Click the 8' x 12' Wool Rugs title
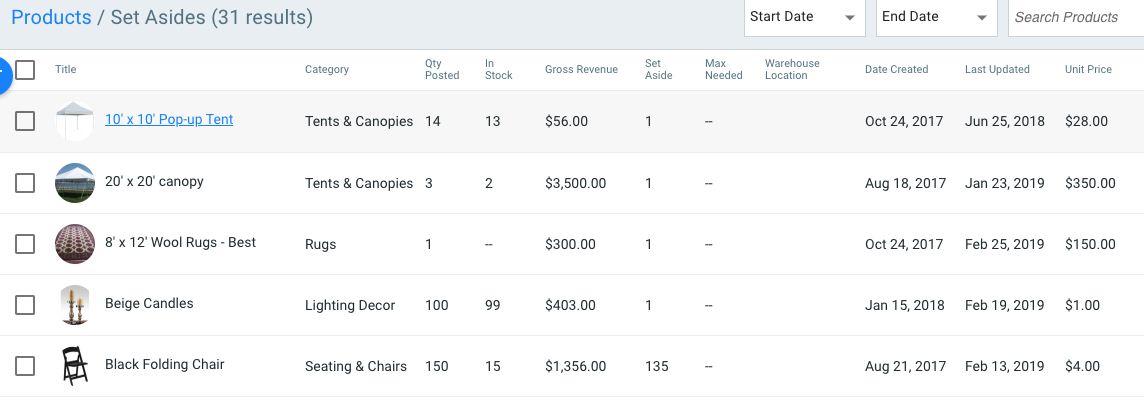 180,242
